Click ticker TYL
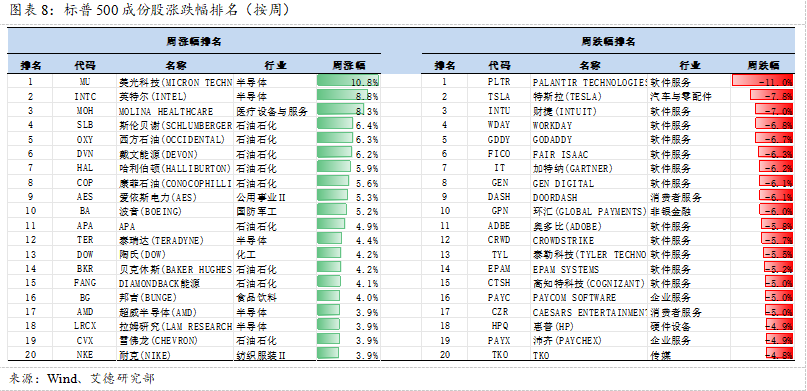The height and width of the screenshot is (391, 807). pyautogui.click(x=499, y=255)
